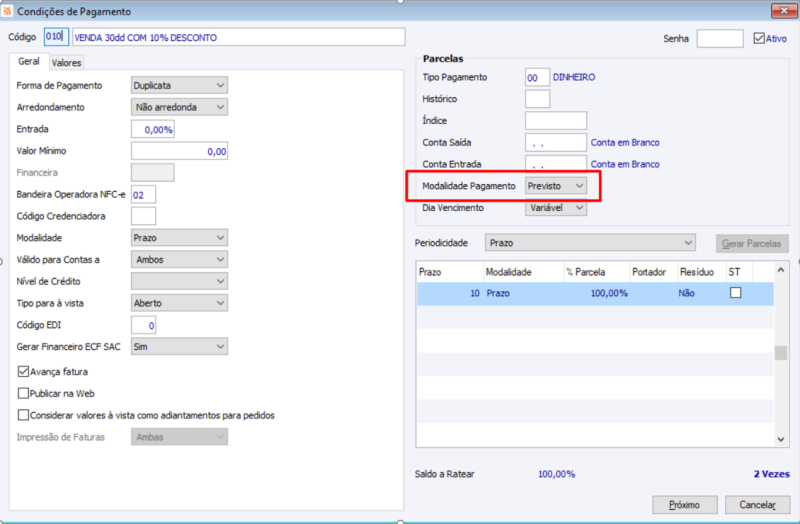Expand Dia Vencimento dropdown
The width and height of the screenshot is (800, 524).
pos(556,208)
